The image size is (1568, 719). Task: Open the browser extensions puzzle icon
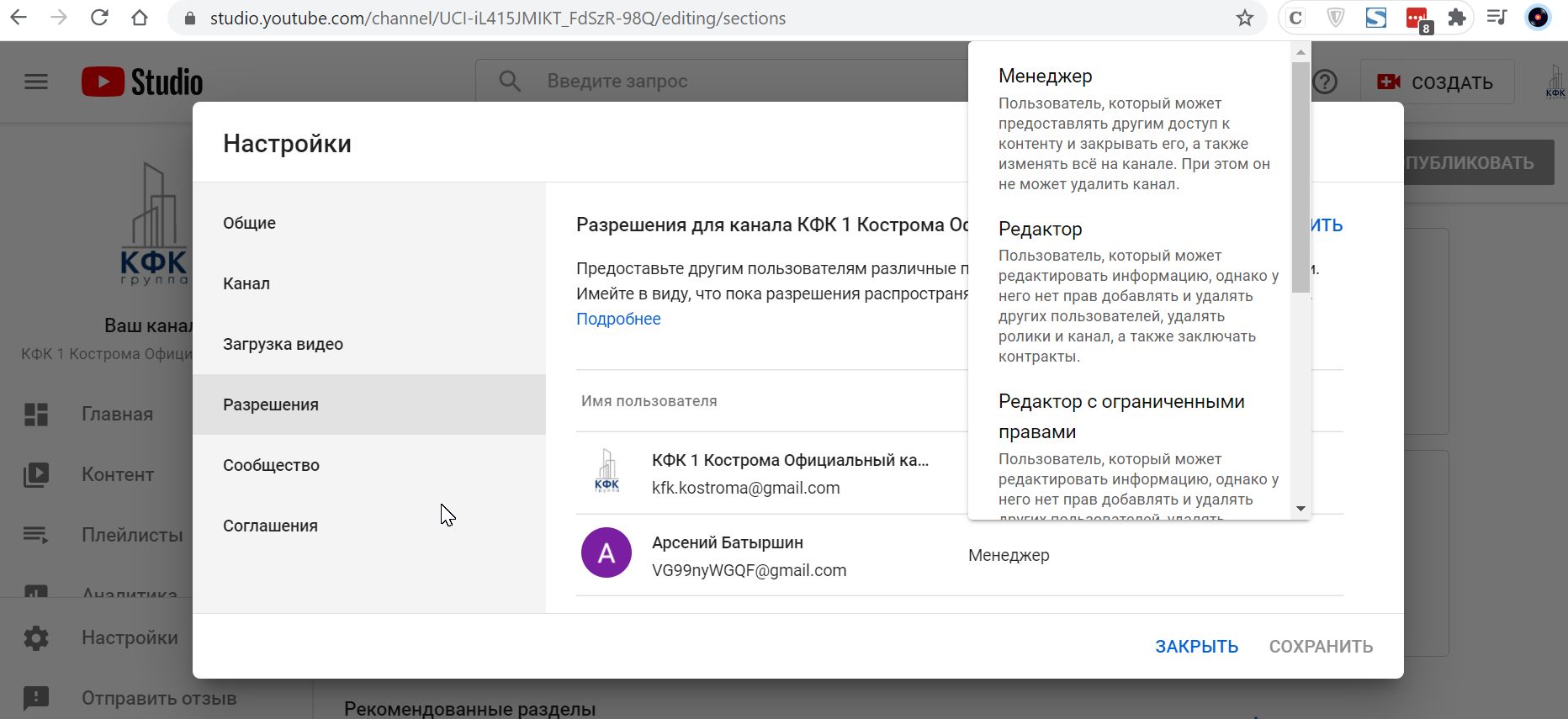click(1457, 18)
